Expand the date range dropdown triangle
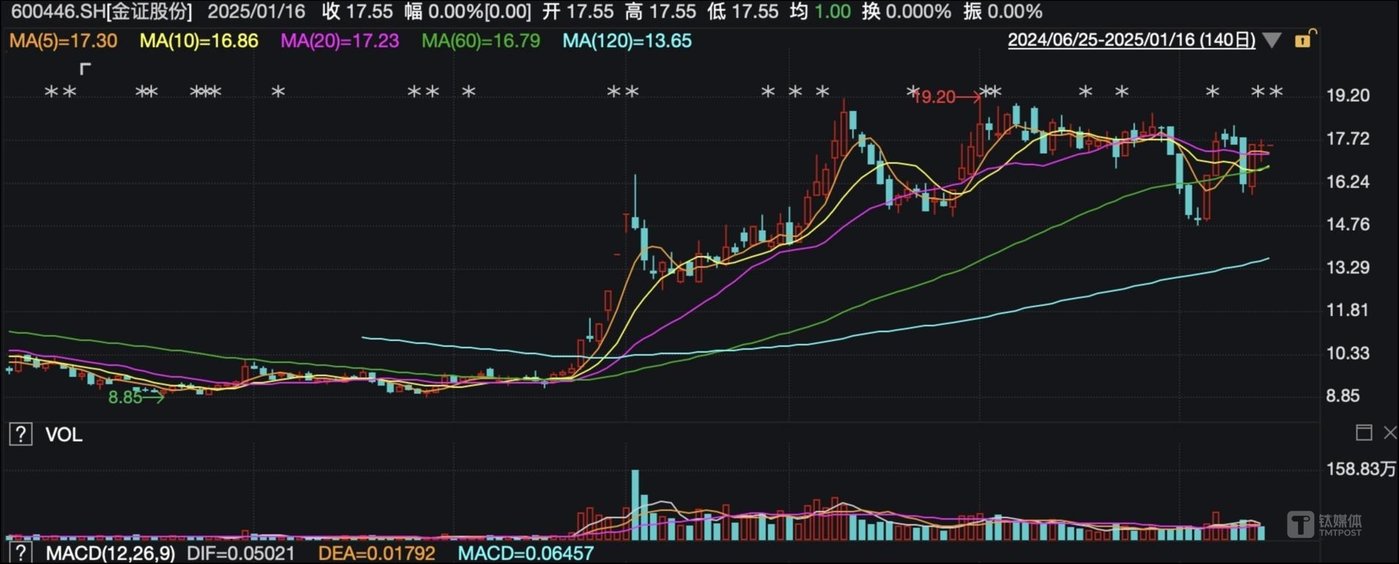The image size is (1399, 564). (1272, 41)
